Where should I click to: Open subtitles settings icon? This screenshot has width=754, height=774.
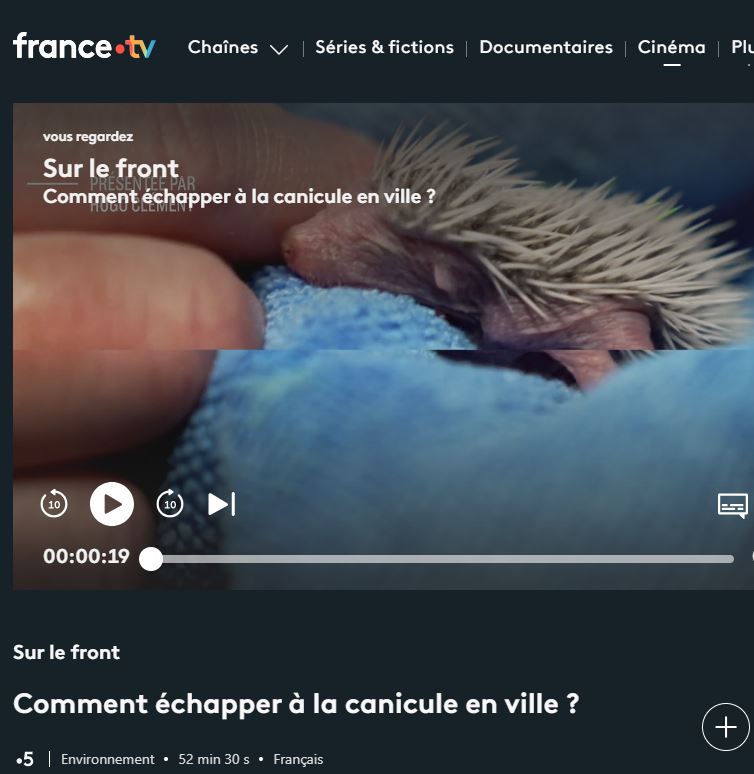[x=733, y=505]
